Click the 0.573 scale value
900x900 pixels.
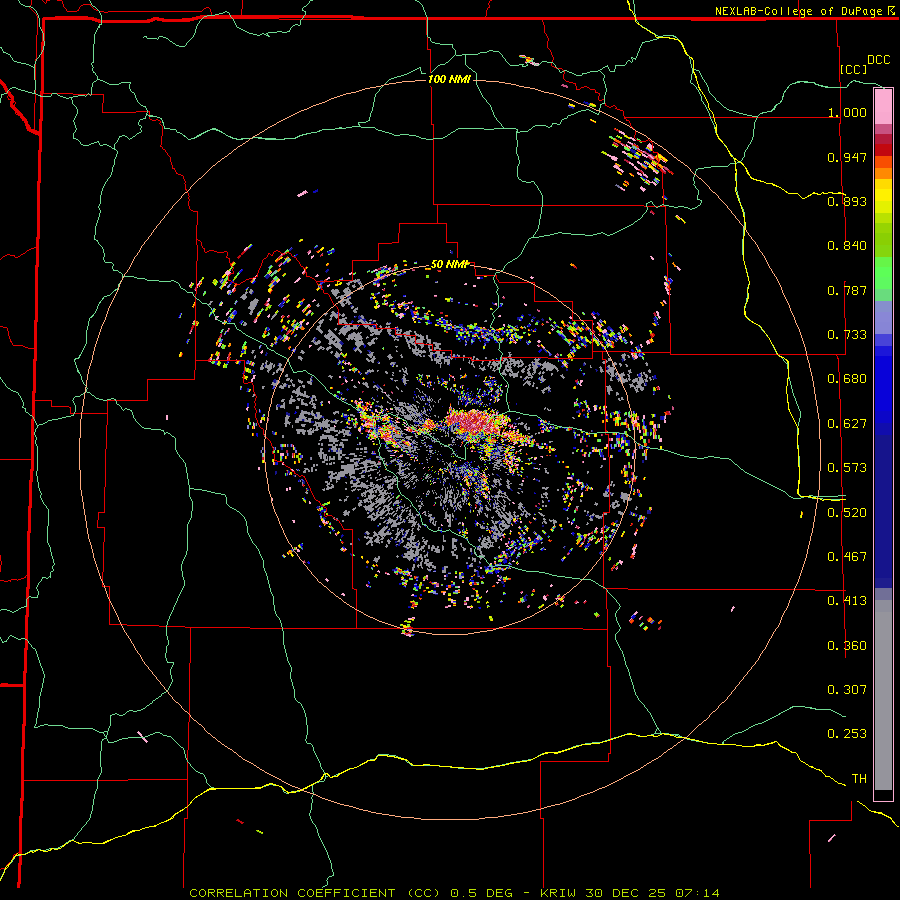(x=847, y=468)
